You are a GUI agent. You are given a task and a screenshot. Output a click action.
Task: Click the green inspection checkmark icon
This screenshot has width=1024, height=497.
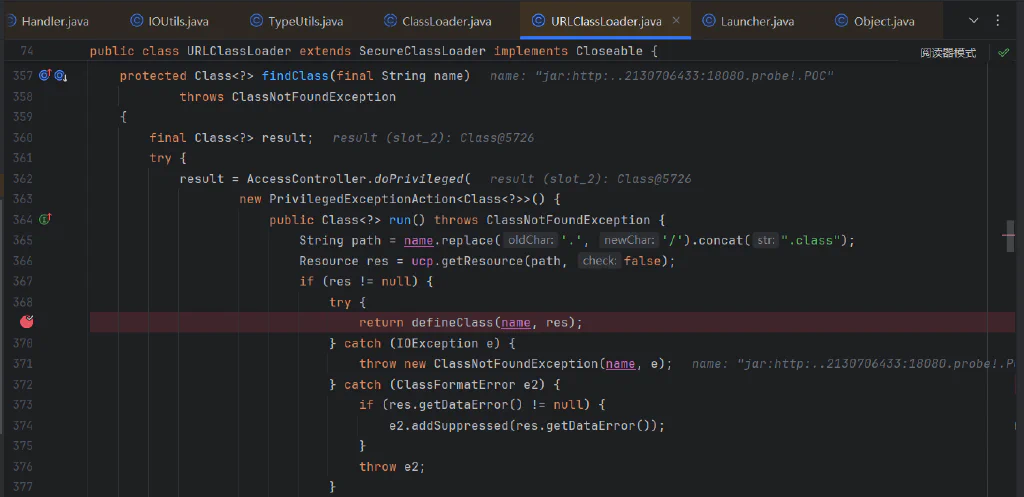(x=1003, y=52)
